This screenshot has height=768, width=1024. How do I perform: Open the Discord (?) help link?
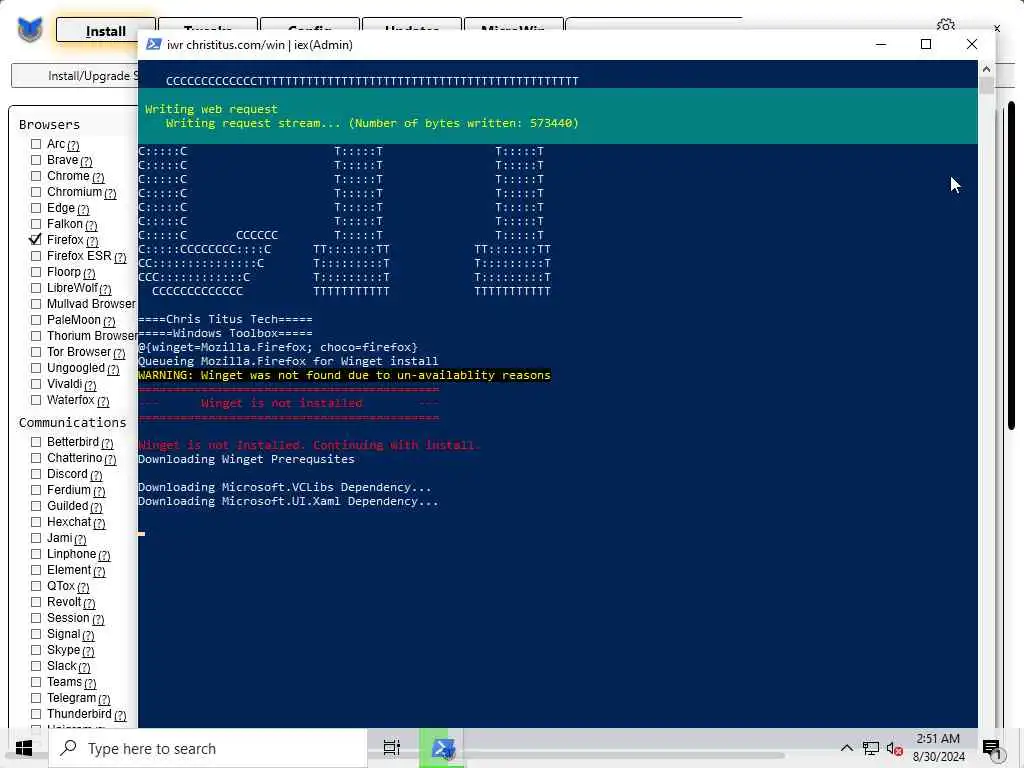pyautogui.click(x=96, y=475)
